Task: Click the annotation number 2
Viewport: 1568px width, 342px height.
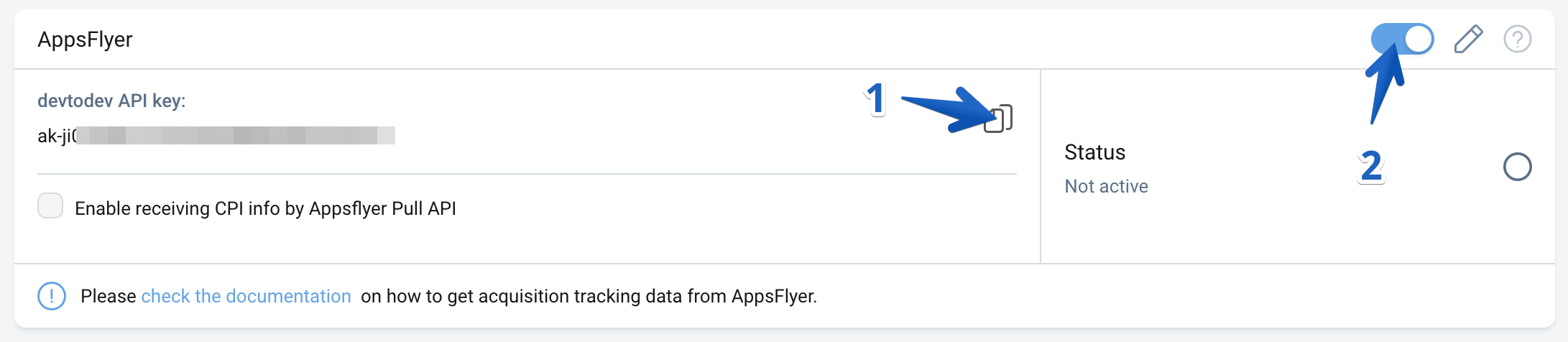Action: tap(1371, 166)
